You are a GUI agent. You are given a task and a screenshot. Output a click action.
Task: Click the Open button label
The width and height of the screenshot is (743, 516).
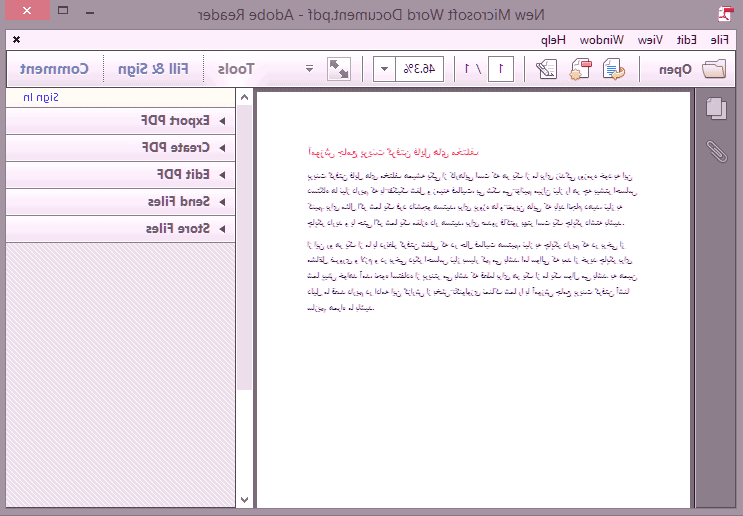coord(675,70)
